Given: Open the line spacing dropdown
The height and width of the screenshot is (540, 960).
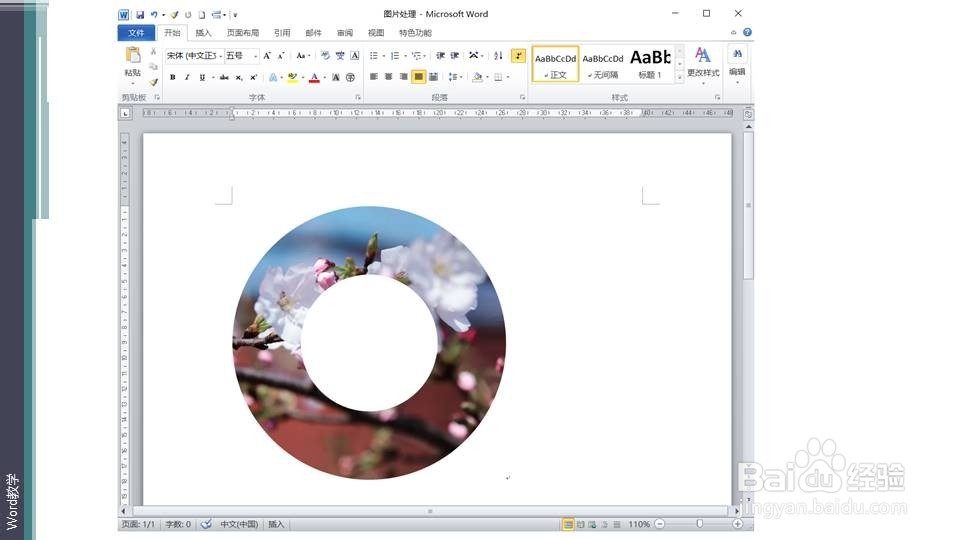Looking at the screenshot, I should (x=455, y=77).
